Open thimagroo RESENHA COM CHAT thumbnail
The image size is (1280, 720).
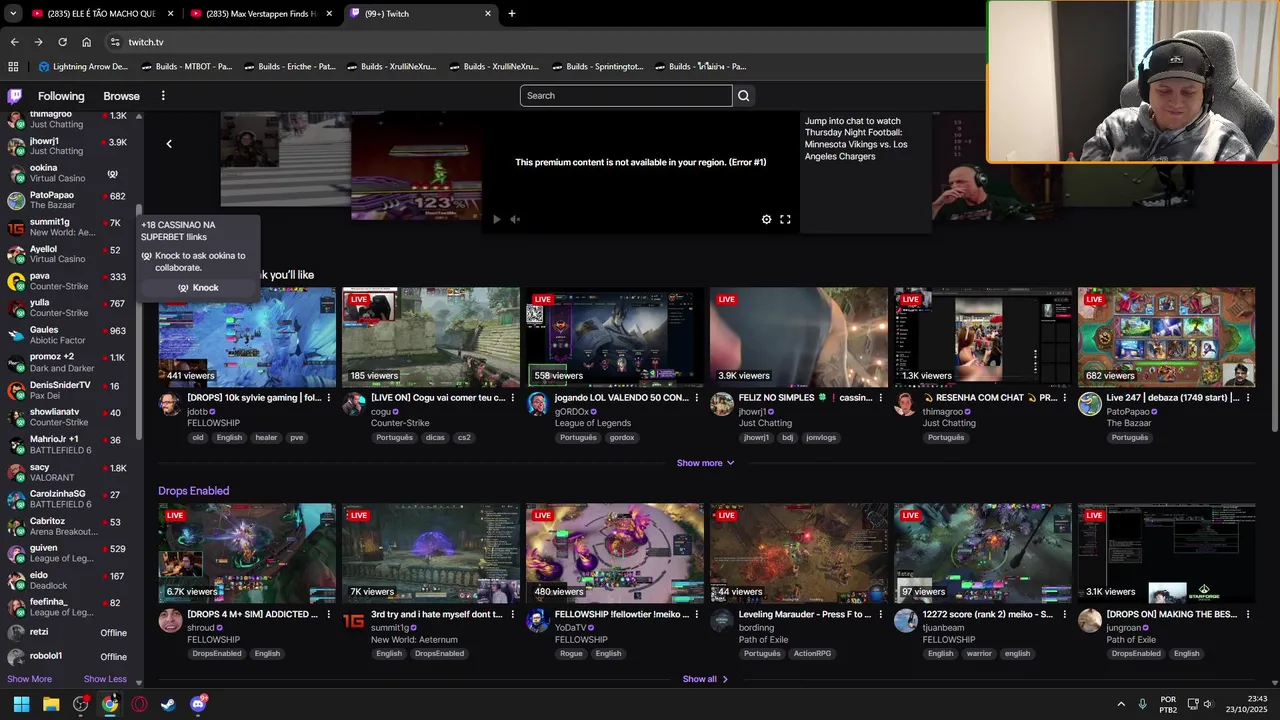point(982,337)
